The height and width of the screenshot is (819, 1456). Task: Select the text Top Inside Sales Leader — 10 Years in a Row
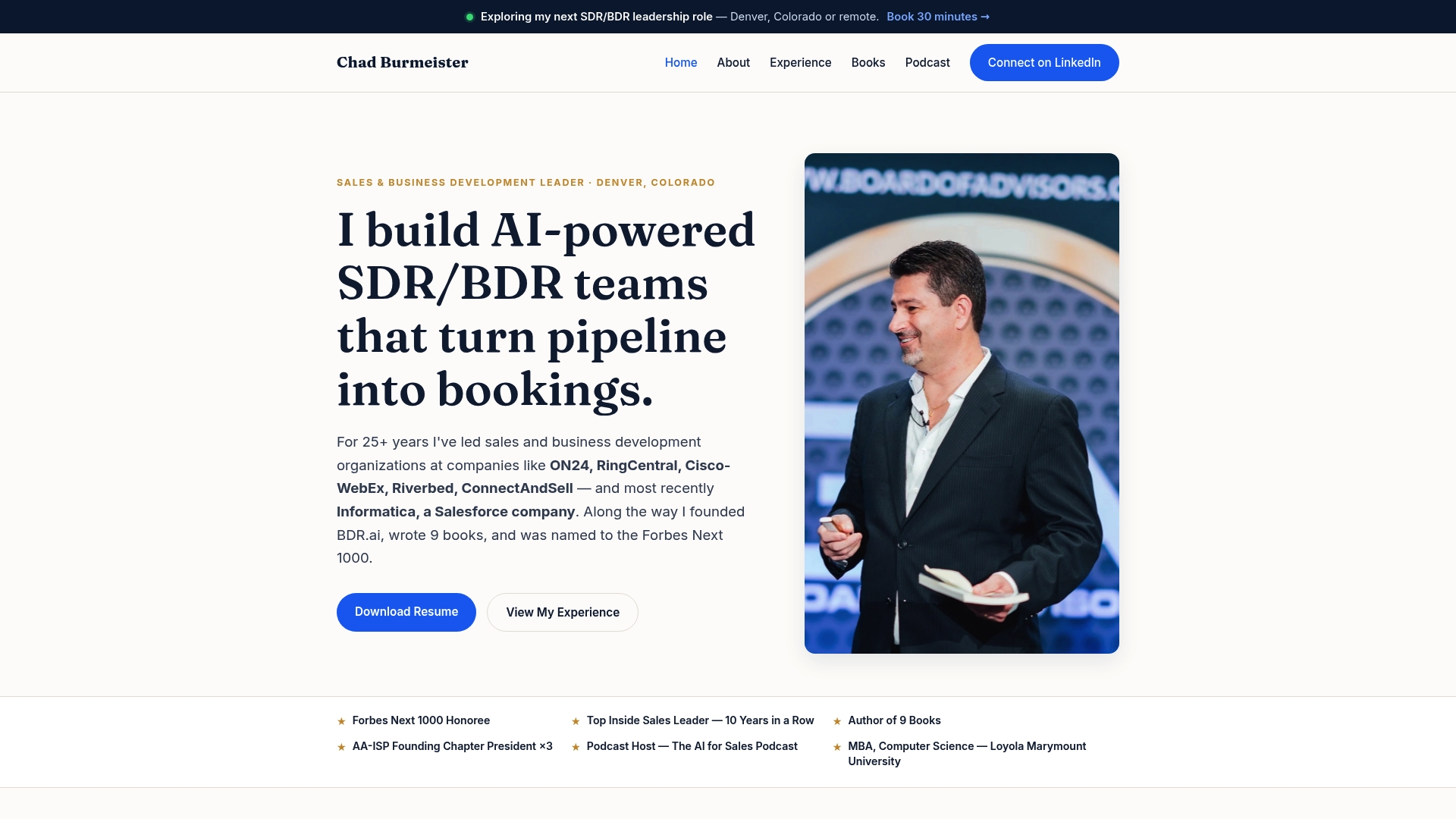tap(700, 720)
